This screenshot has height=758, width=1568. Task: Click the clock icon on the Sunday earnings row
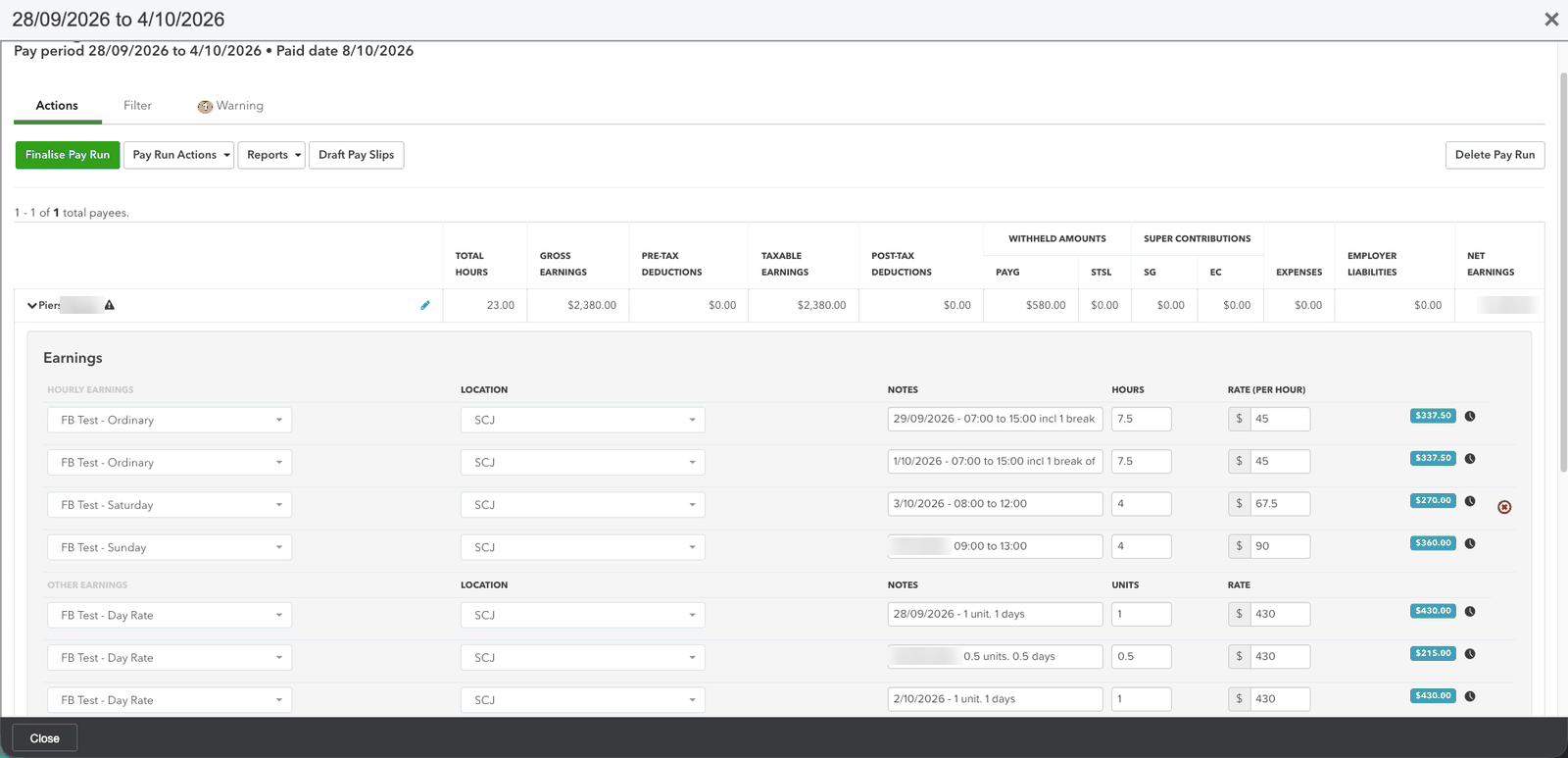click(x=1470, y=543)
